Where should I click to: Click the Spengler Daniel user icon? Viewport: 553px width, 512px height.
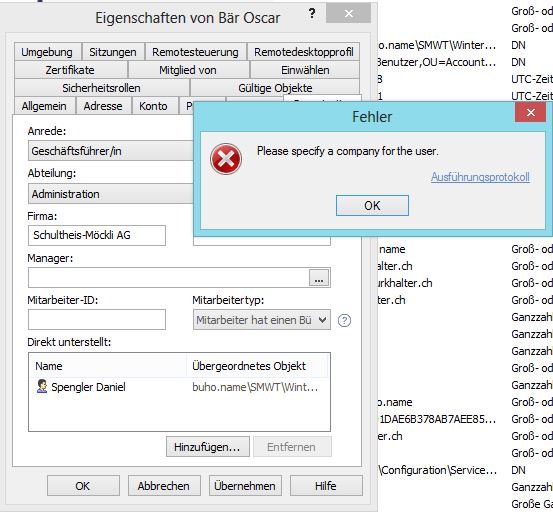click(42, 386)
